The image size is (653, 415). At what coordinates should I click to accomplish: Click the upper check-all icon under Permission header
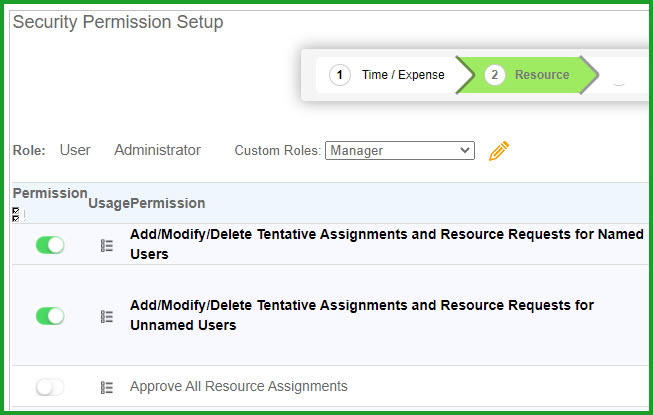point(16,211)
